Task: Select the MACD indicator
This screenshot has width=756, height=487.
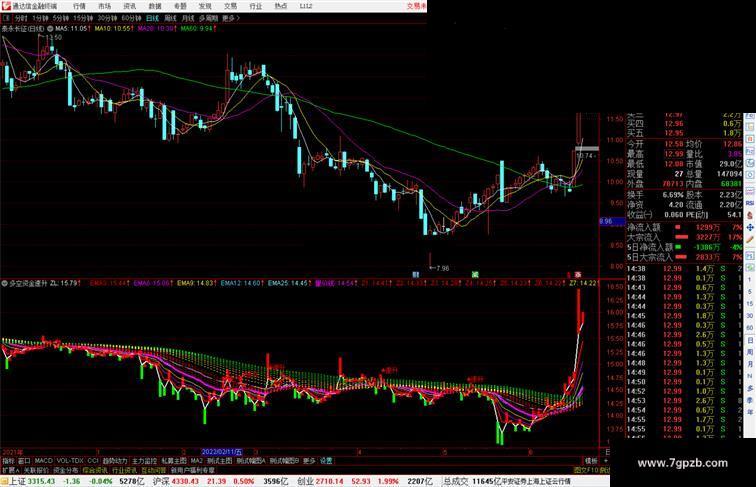Action: (43, 461)
